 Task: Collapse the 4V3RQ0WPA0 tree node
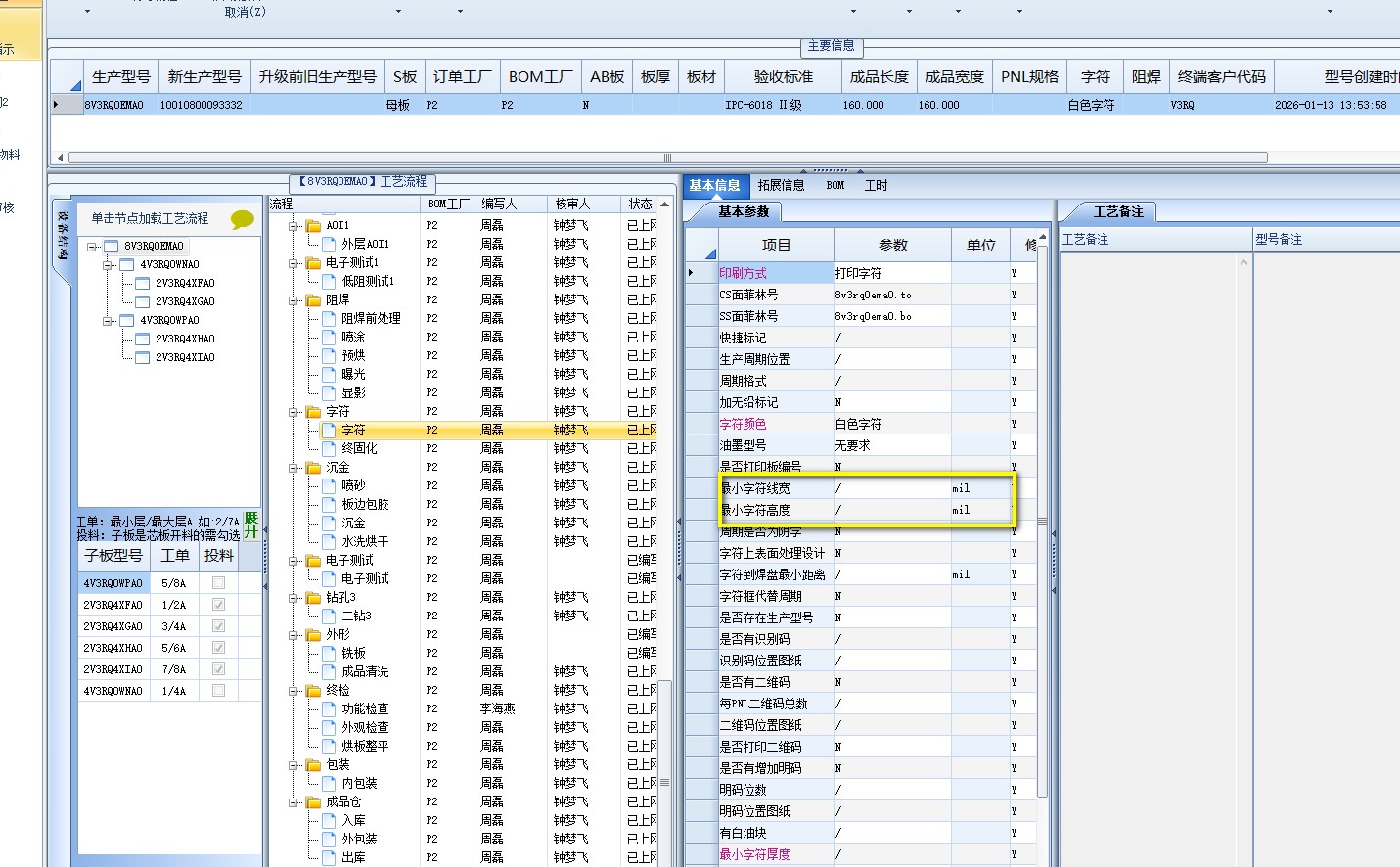click(x=108, y=321)
